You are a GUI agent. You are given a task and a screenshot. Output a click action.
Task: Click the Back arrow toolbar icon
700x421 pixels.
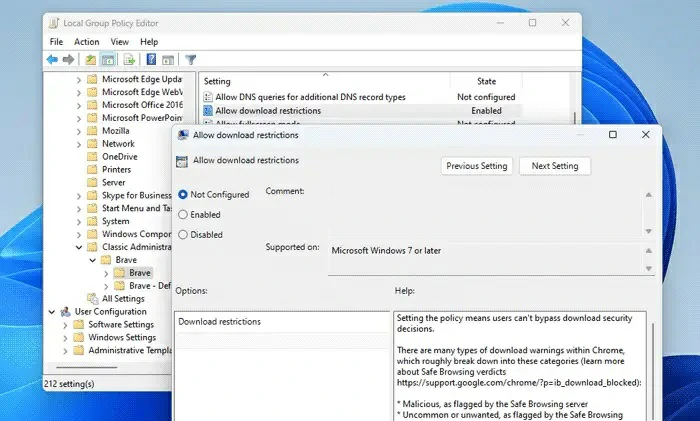pos(53,60)
